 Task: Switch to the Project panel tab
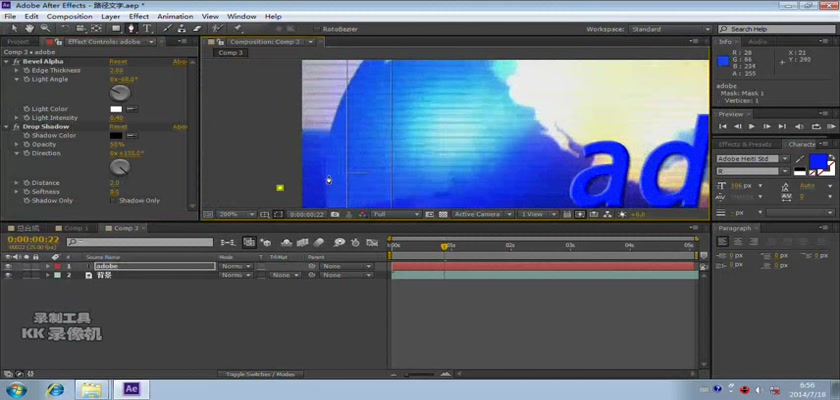(18, 42)
